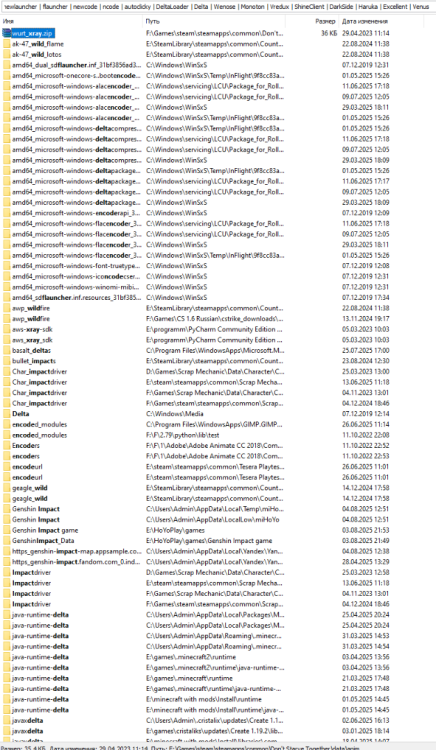The image size is (436, 750).
Task: Click the date 07.12.2019 17:34
Action: 366,298
